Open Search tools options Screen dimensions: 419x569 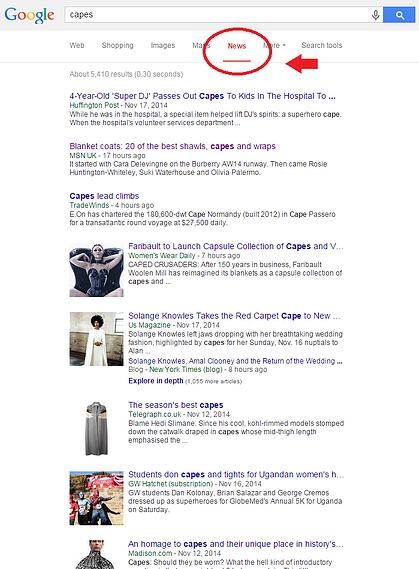322,45
